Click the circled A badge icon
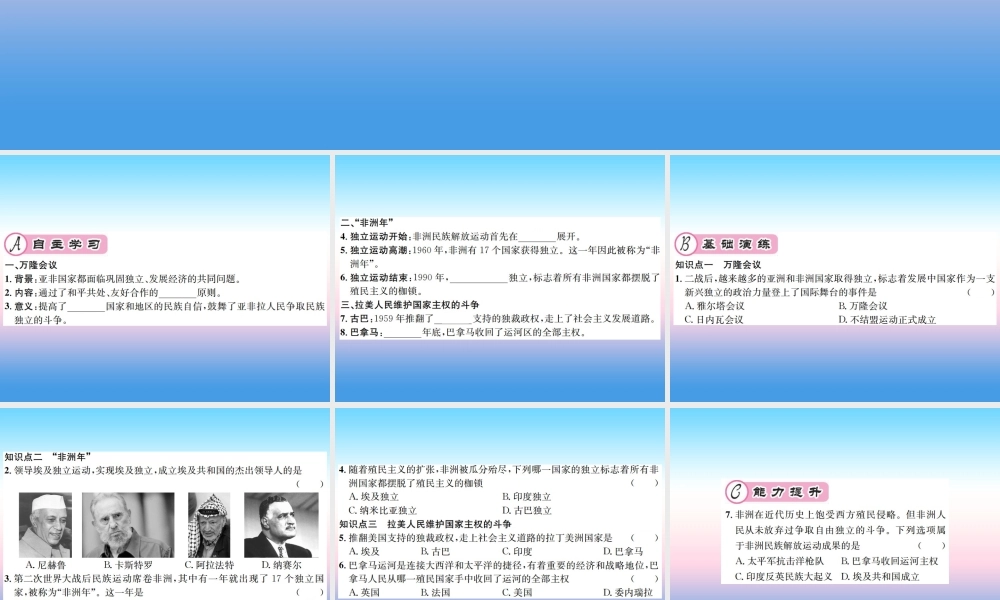 click(15, 244)
